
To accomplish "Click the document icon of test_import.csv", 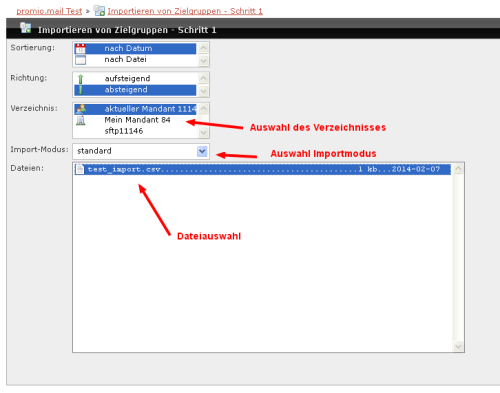I will point(80,169).
